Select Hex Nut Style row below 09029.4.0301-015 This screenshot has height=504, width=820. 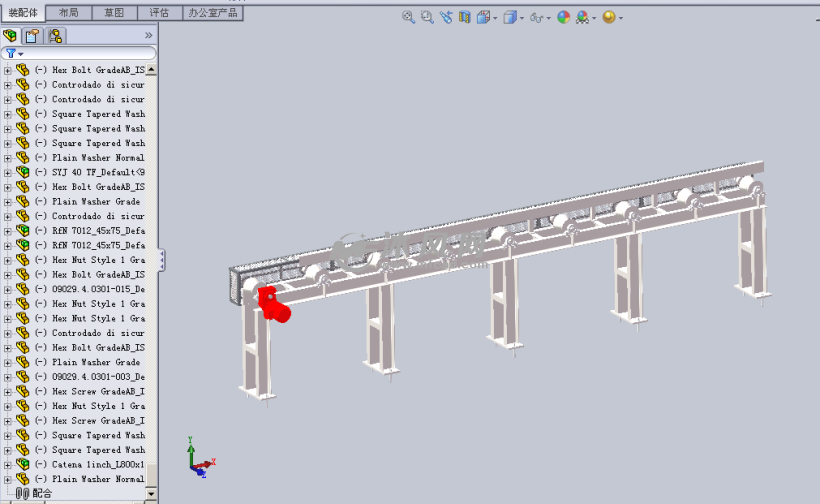90,304
